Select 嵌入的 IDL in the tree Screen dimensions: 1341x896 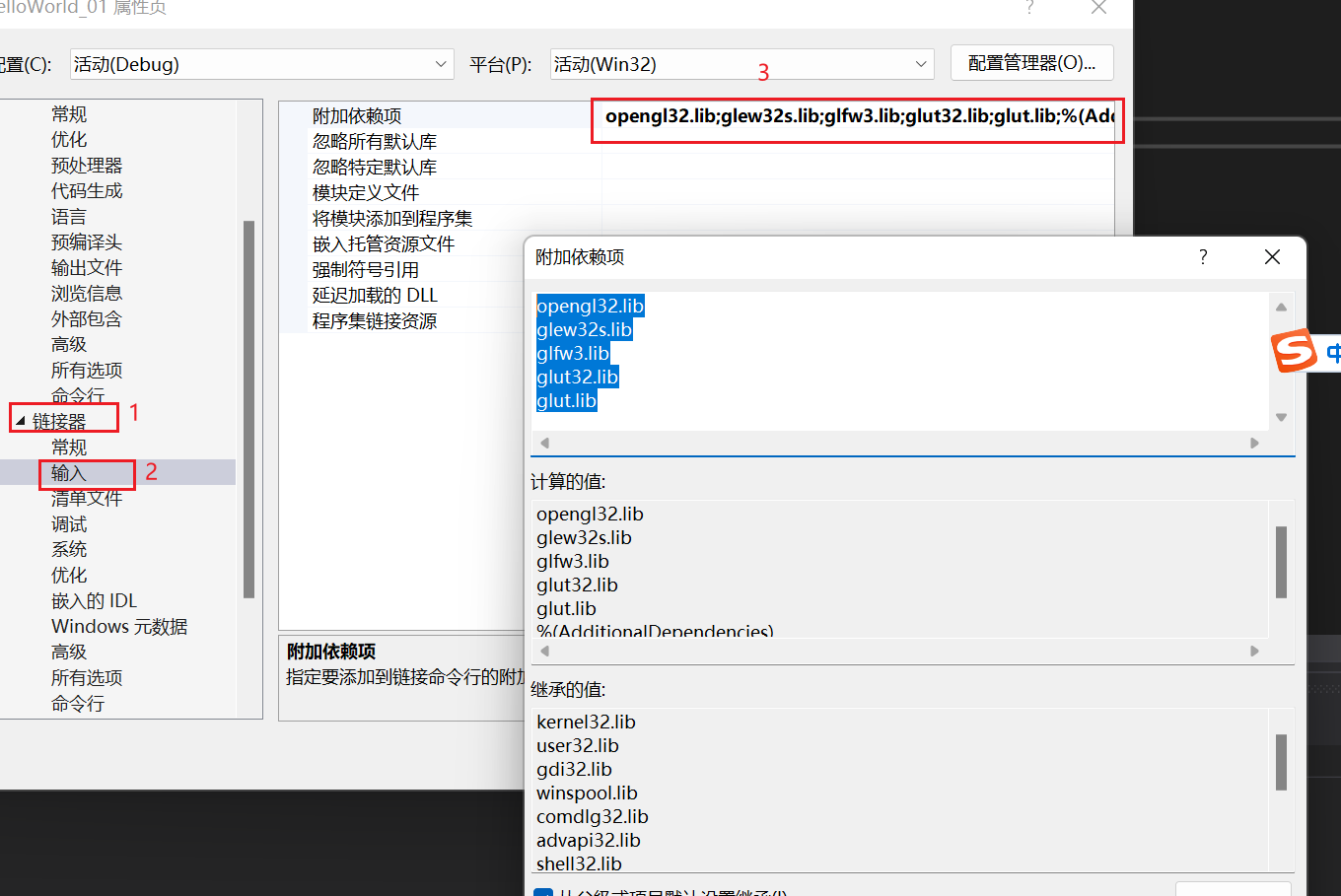94,600
